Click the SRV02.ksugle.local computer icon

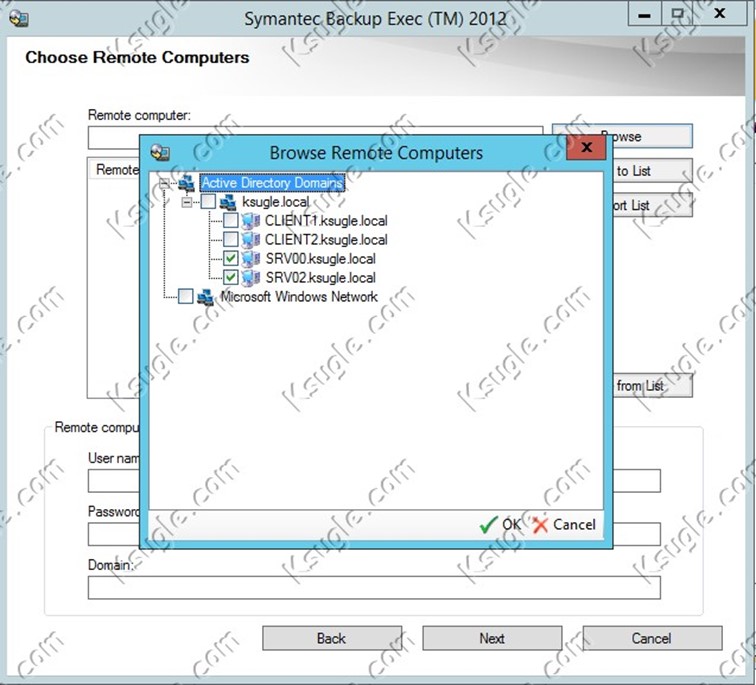[x=251, y=278]
